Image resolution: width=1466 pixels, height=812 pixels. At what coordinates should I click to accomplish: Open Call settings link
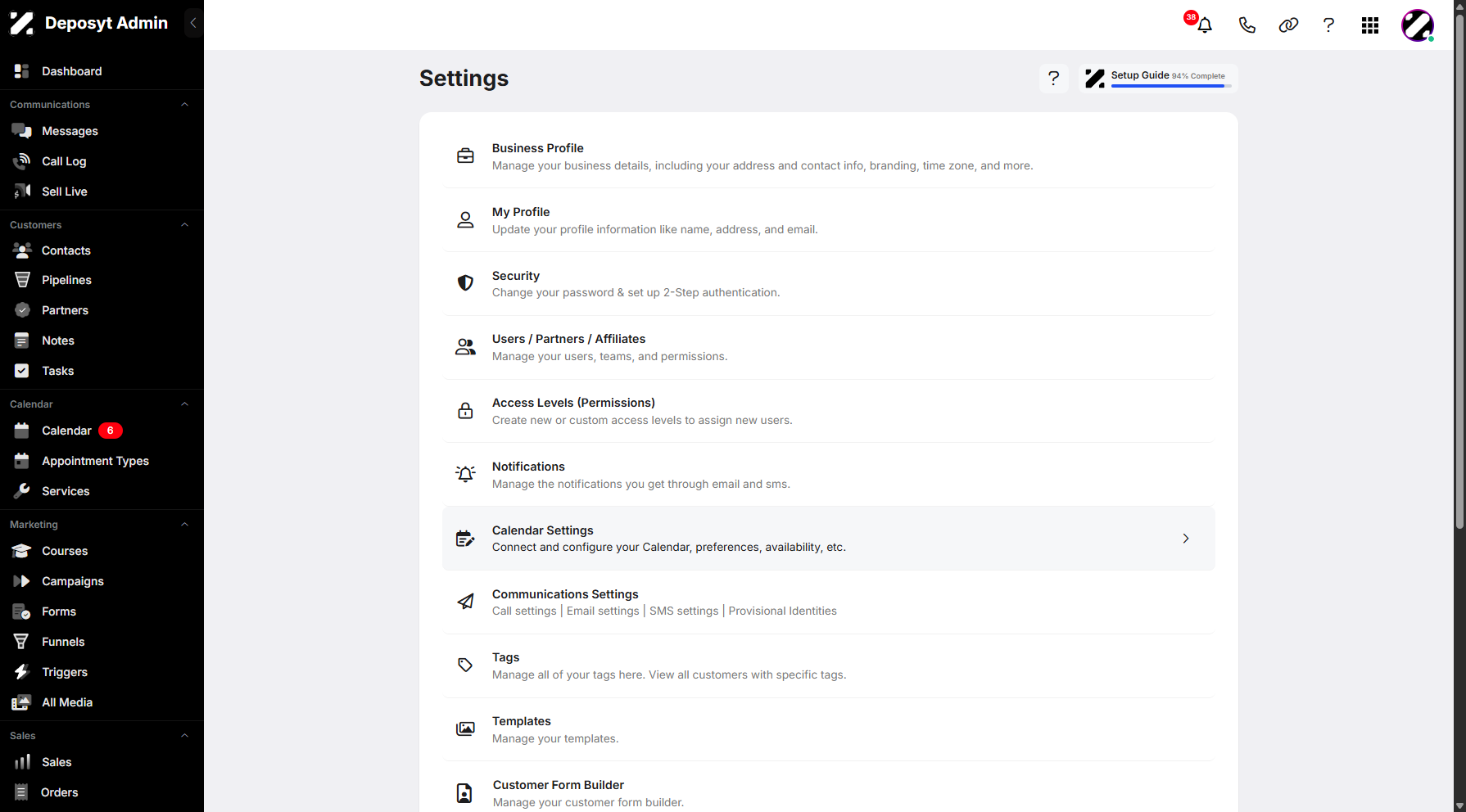click(x=524, y=611)
